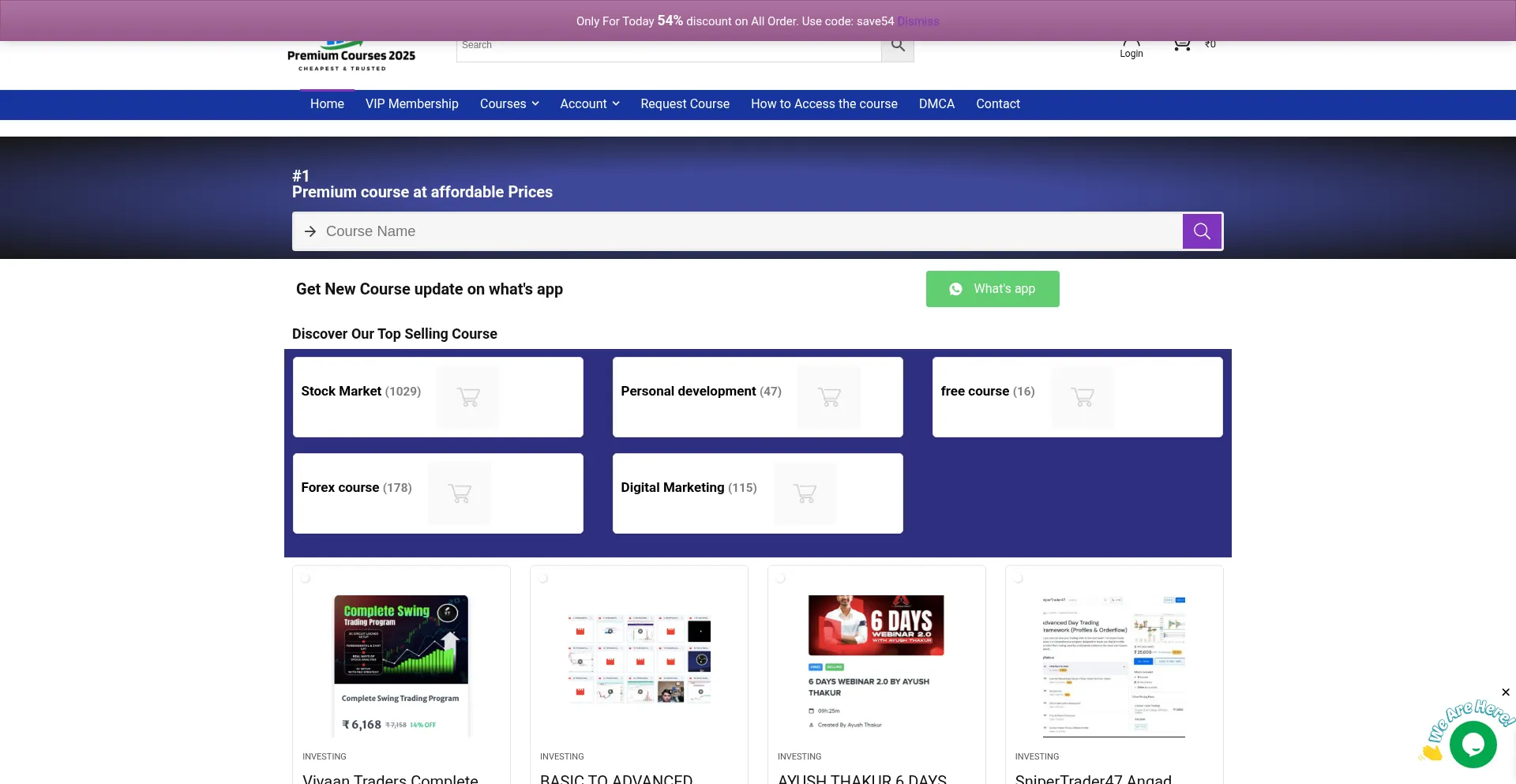This screenshot has width=1516, height=784.
Task: Click the Premium Courses 2025 logo
Action: (x=351, y=57)
